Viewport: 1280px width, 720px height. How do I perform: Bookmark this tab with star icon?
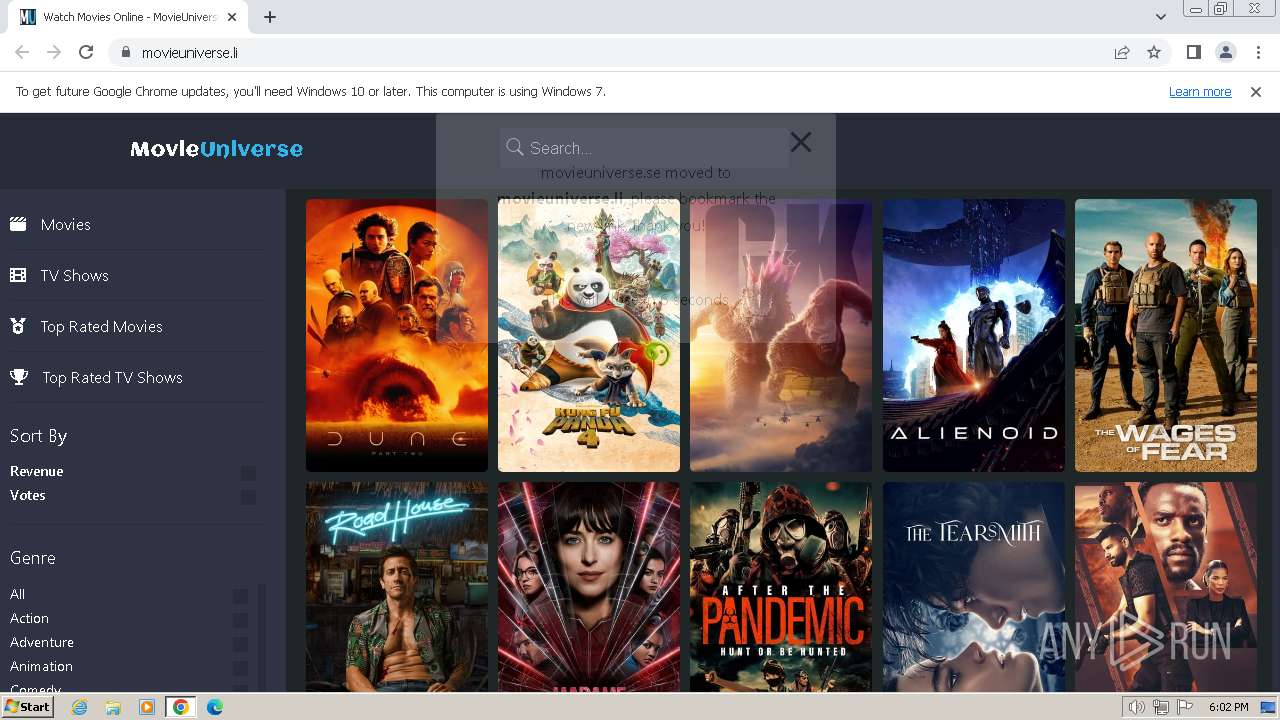pyautogui.click(x=1154, y=52)
